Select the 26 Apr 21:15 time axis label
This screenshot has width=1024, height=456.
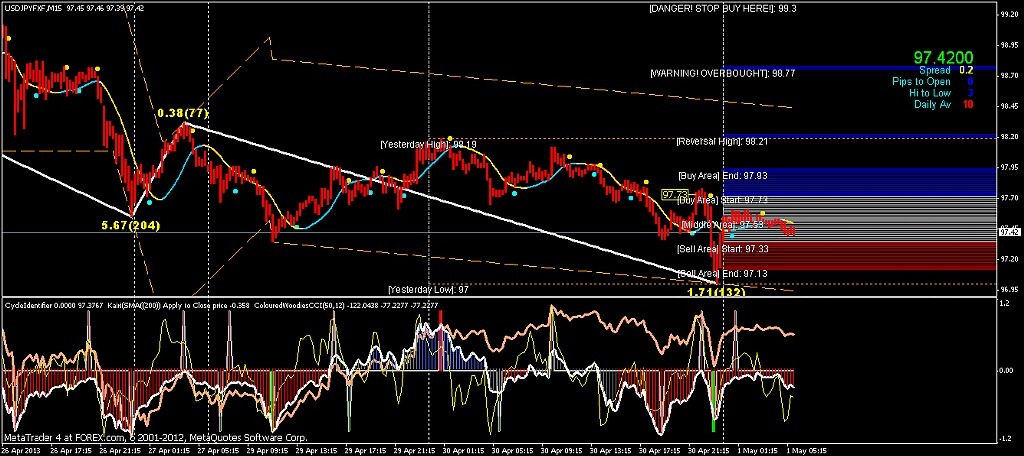click(x=118, y=450)
